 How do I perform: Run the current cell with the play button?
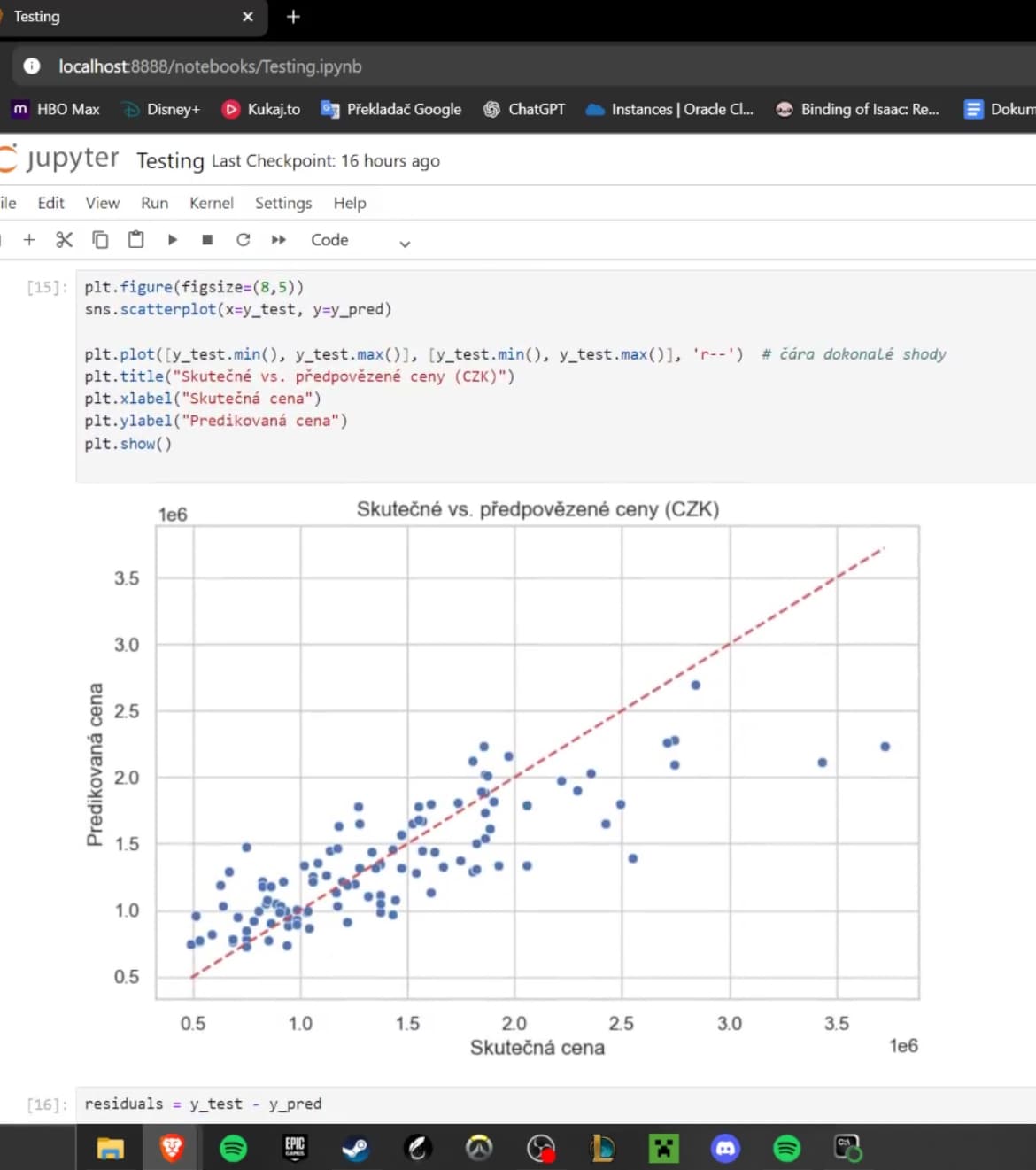click(173, 240)
